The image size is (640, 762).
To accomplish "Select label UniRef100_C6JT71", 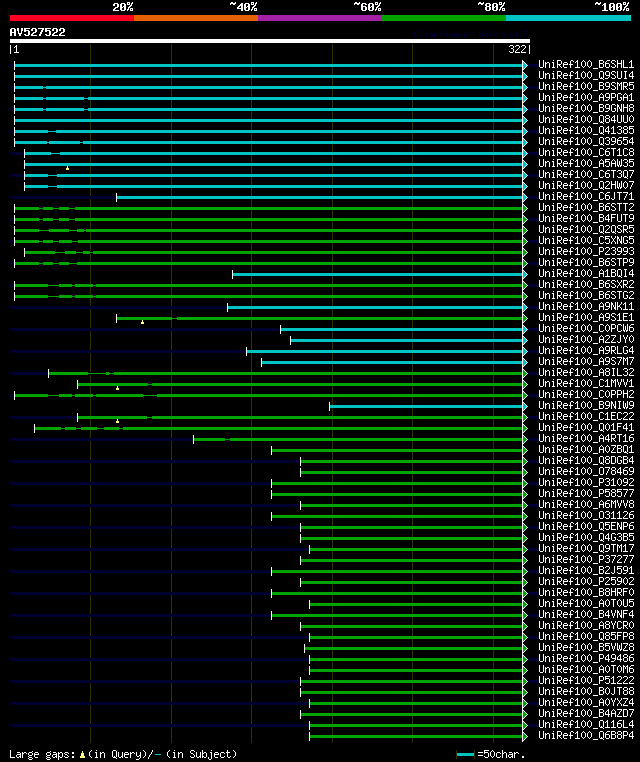I will tap(586, 196).
